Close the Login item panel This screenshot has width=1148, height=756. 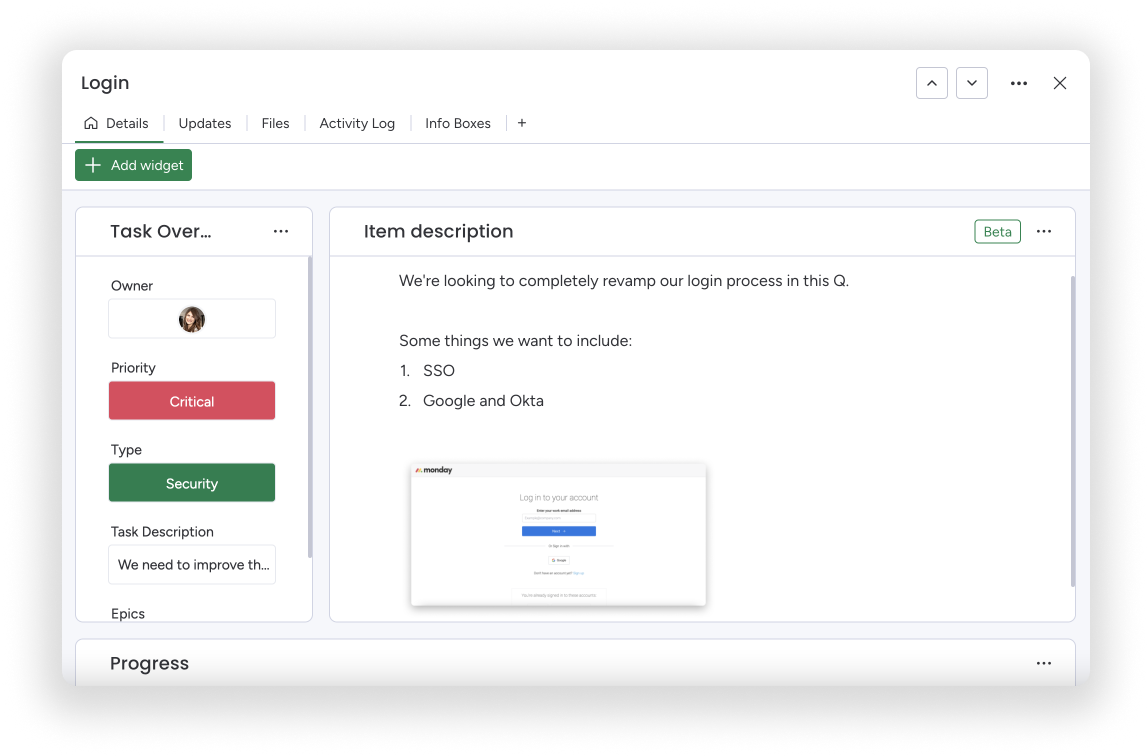click(x=1059, y=83)
